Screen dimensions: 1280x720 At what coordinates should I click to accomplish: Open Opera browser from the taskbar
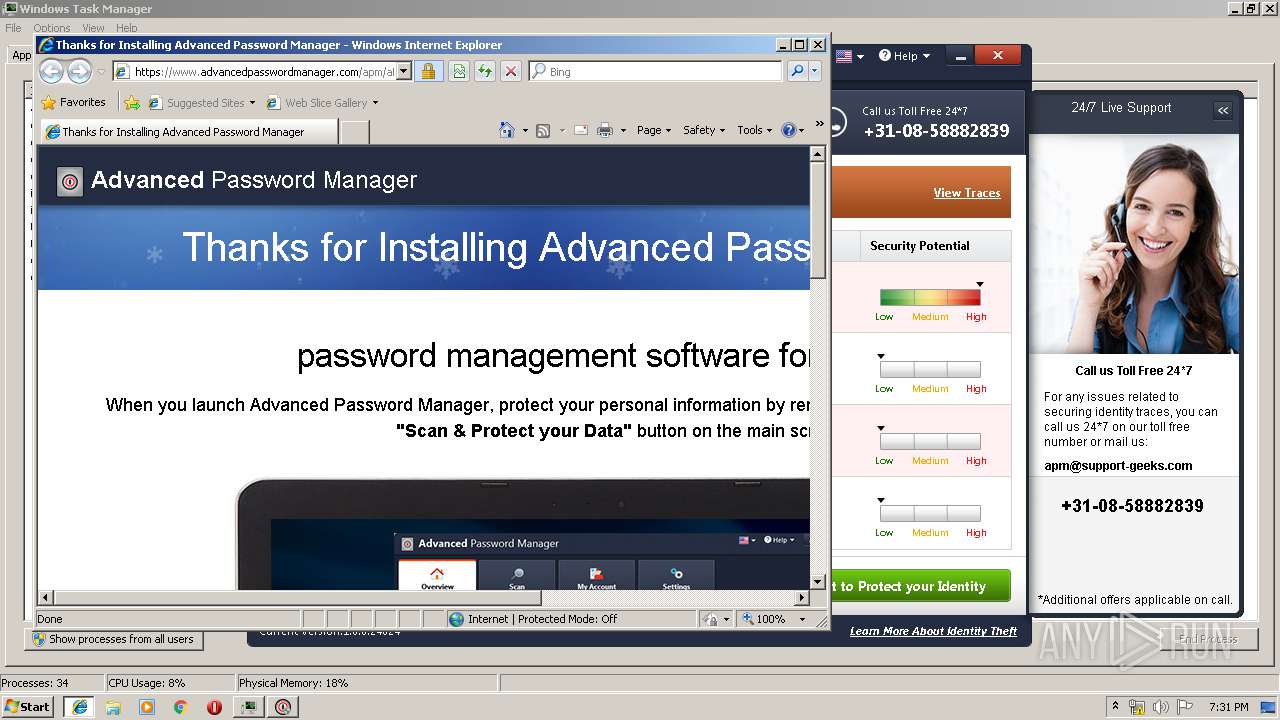(x=214, y=707)
